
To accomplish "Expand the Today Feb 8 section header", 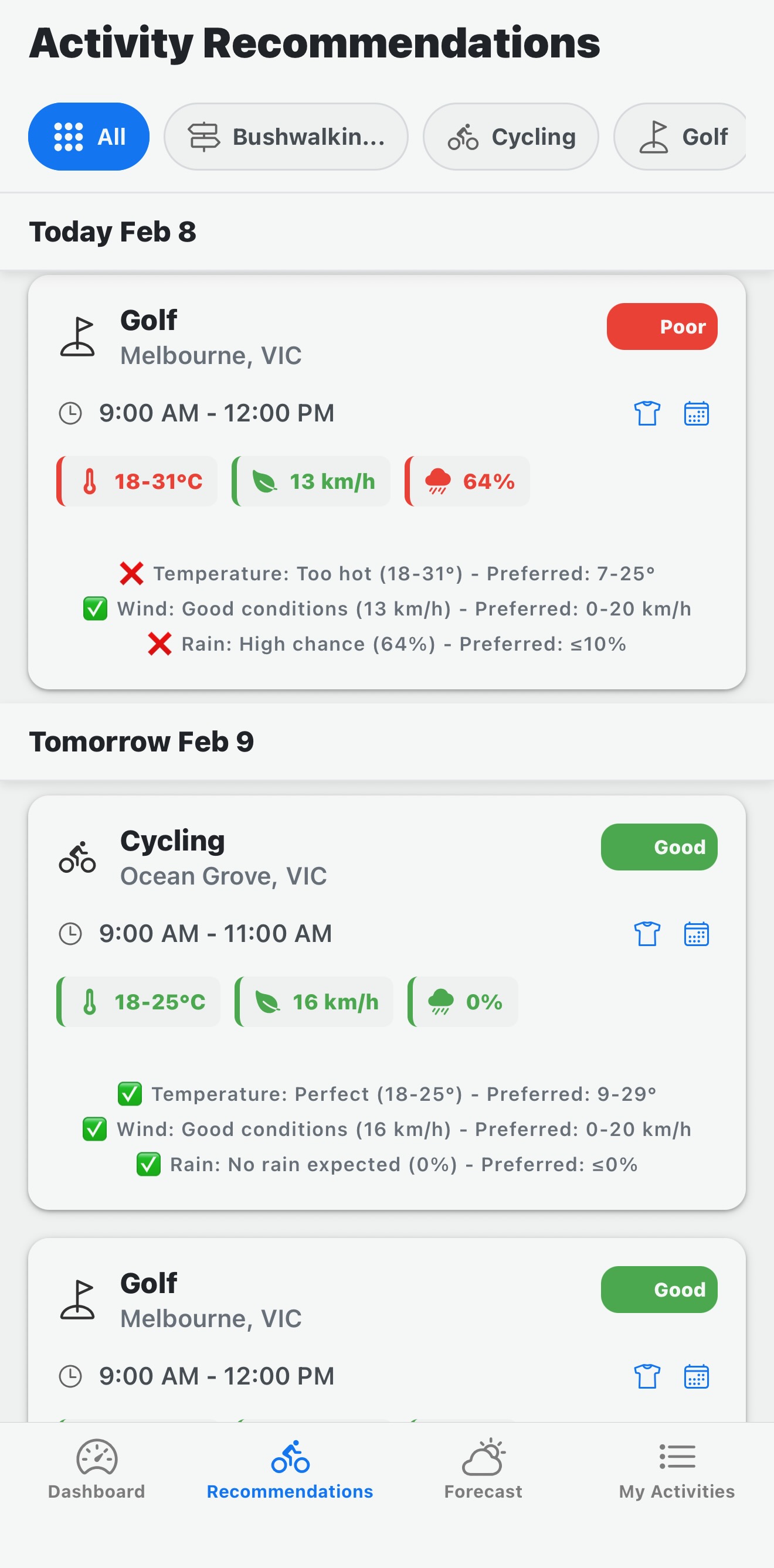I will tap(113, 232).
